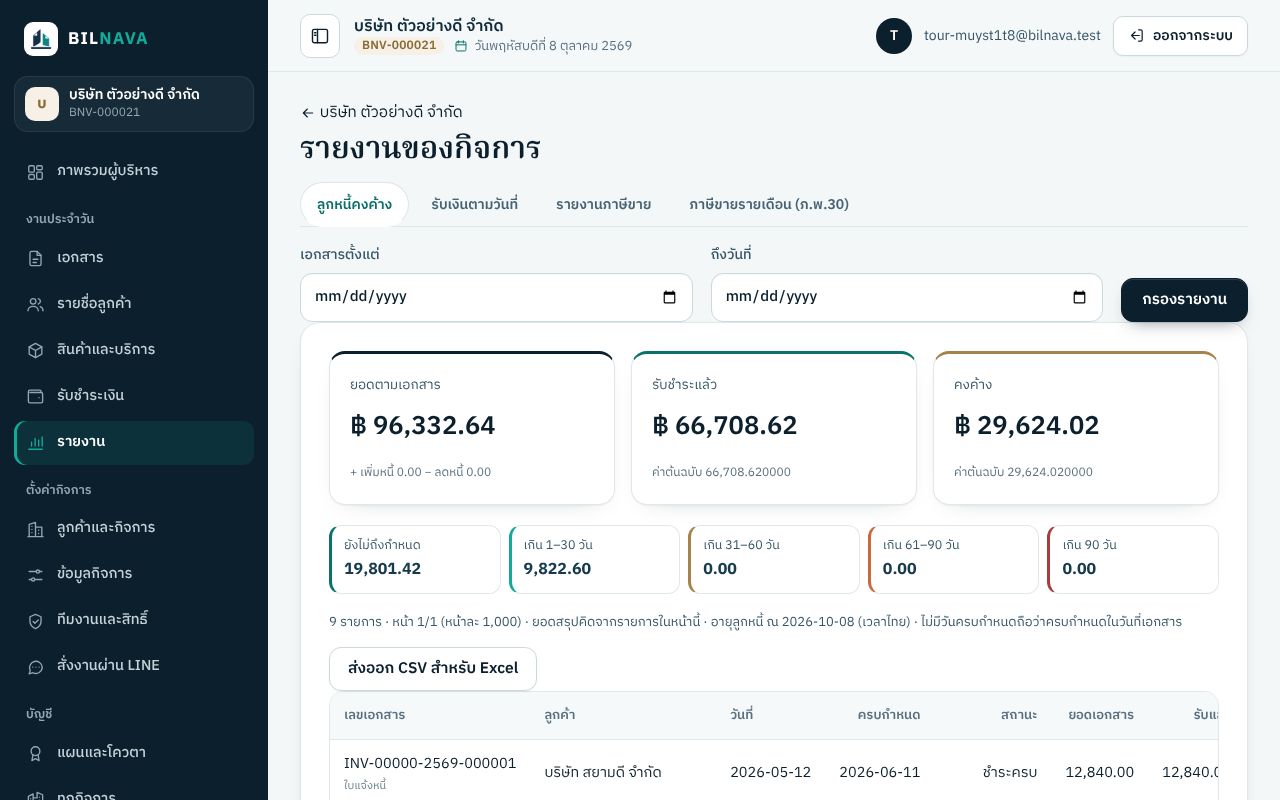Click the รายชื่อลูกค้า people icon
1280x800 pixels.
36,304
